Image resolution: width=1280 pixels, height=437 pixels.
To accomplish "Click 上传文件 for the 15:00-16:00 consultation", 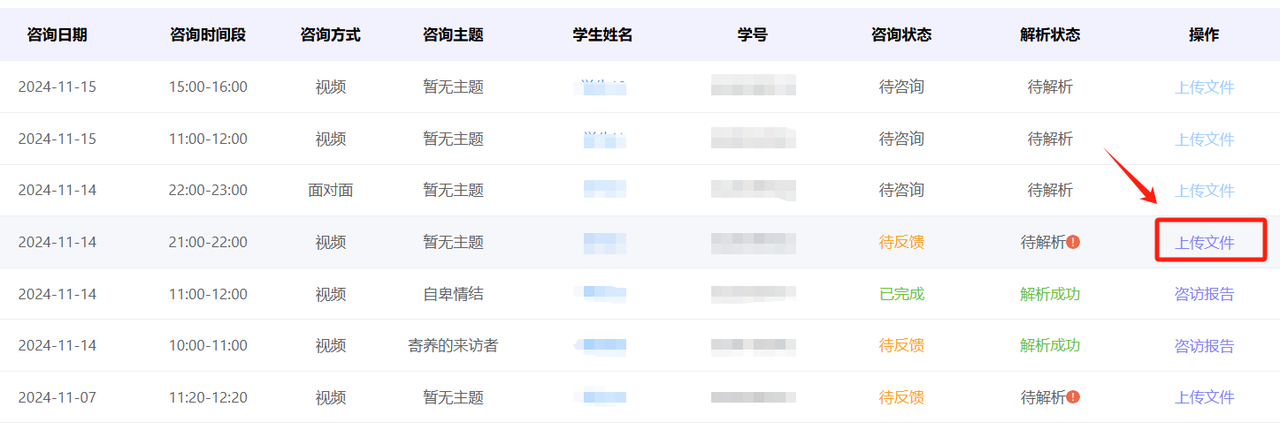I will tap(1204, 87).
